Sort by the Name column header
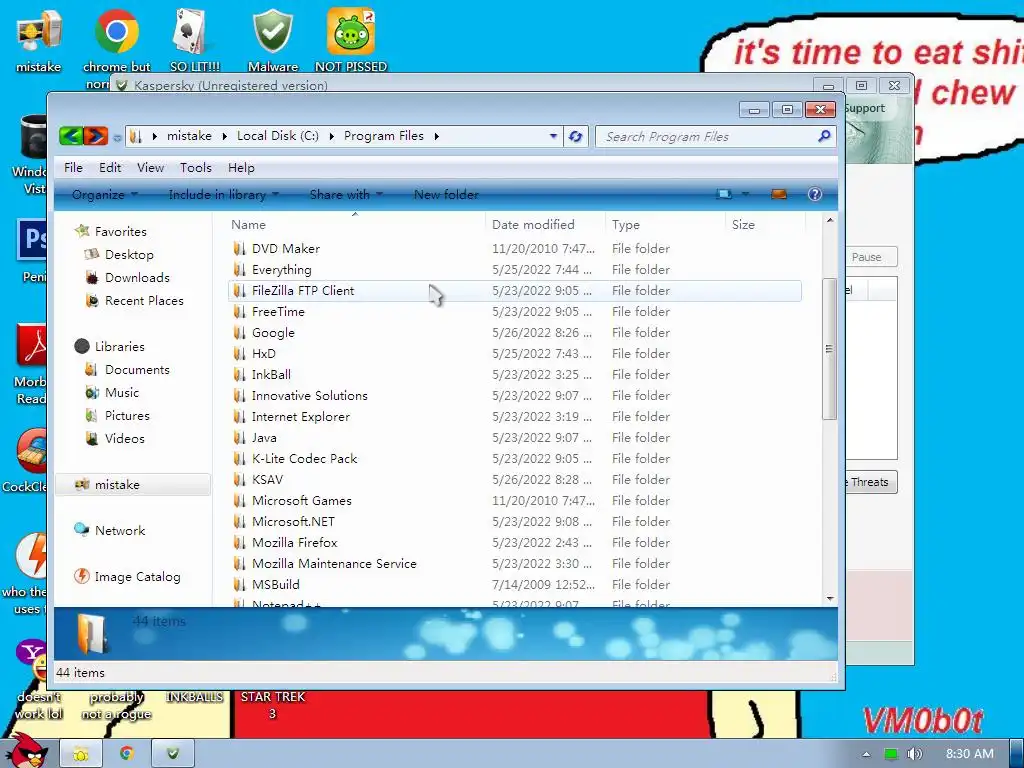Screen dimensions: 1024x768 [x=355, y=225]
